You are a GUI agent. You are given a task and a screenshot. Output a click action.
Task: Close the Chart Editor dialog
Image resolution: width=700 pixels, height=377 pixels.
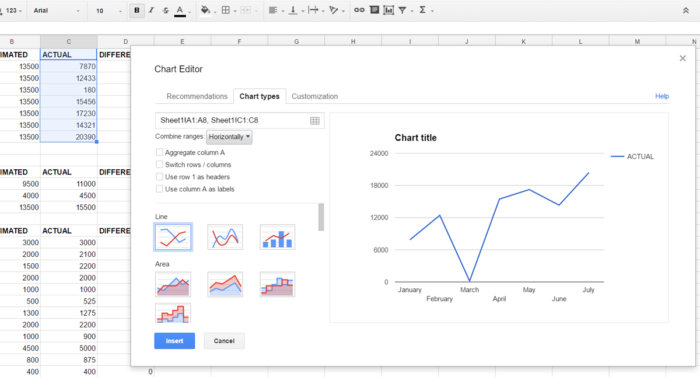(x=683, y=58)
